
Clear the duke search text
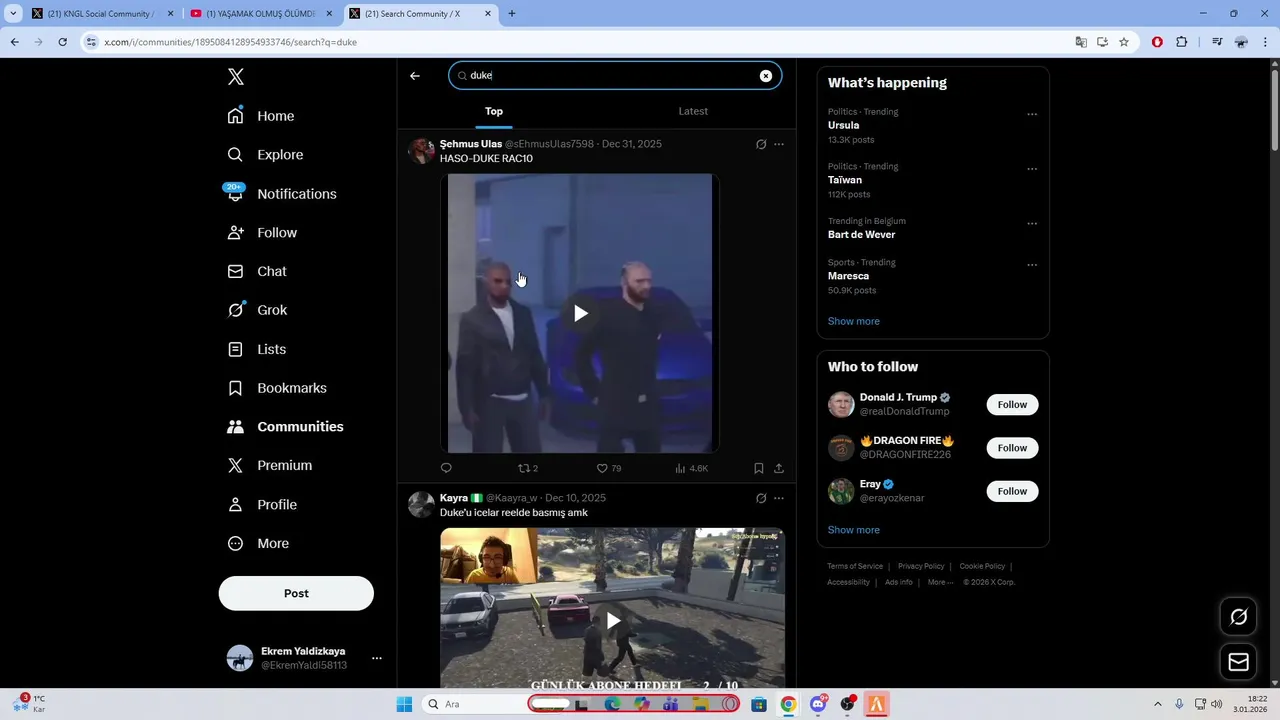pos(766,76)
